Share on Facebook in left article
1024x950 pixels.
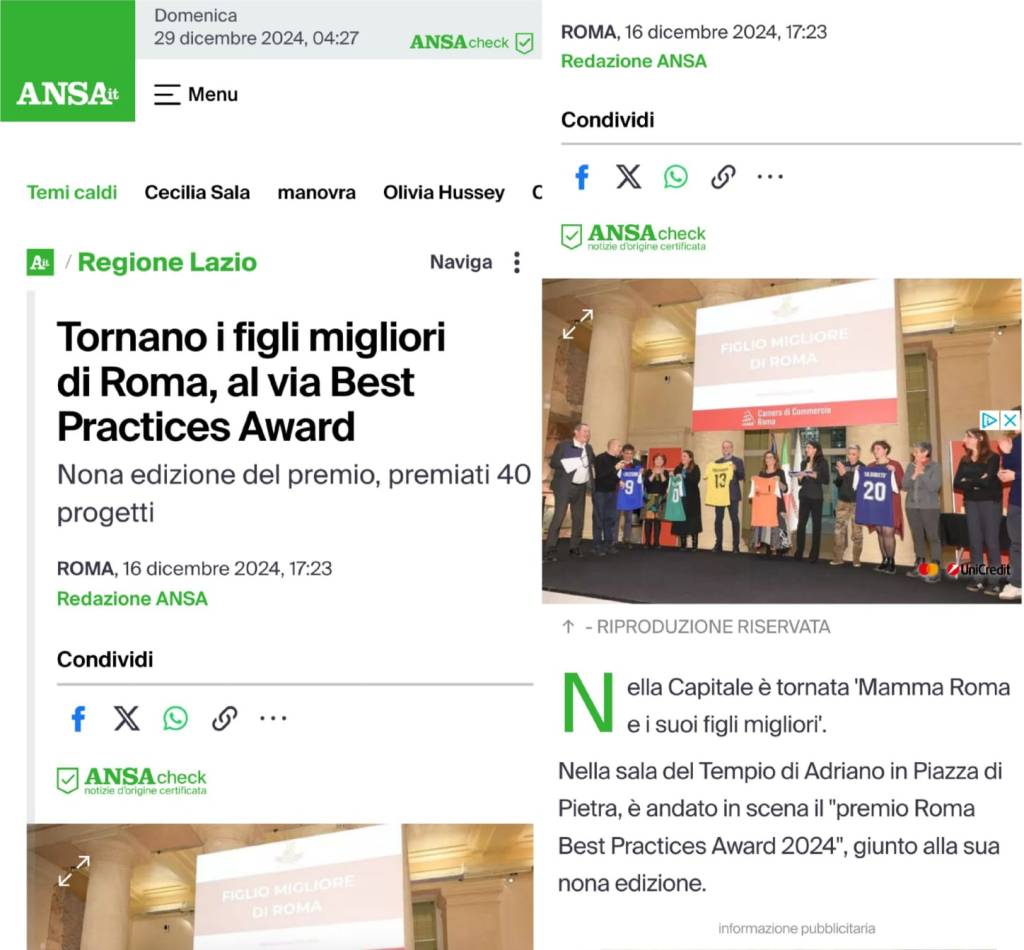[x=78, y=718]
